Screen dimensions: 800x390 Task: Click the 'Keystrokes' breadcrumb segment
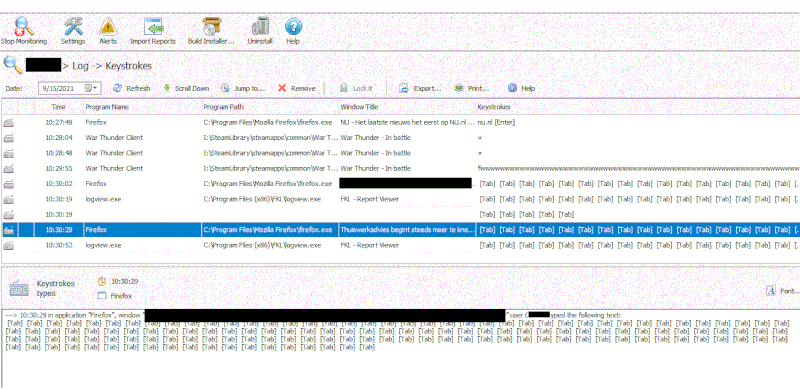(x=128, y=66)
